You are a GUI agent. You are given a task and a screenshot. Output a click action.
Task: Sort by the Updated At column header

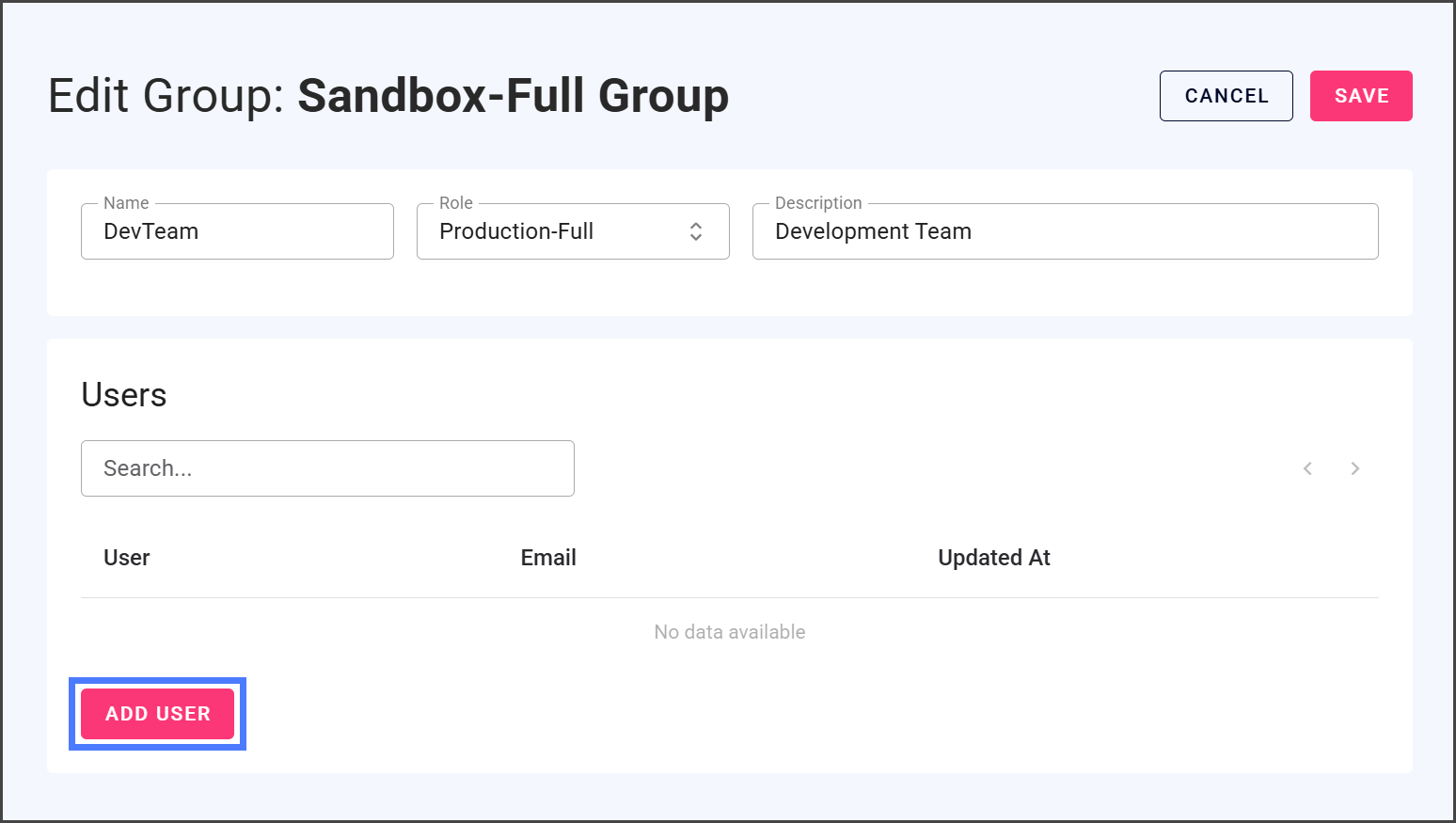coord(994,558)
